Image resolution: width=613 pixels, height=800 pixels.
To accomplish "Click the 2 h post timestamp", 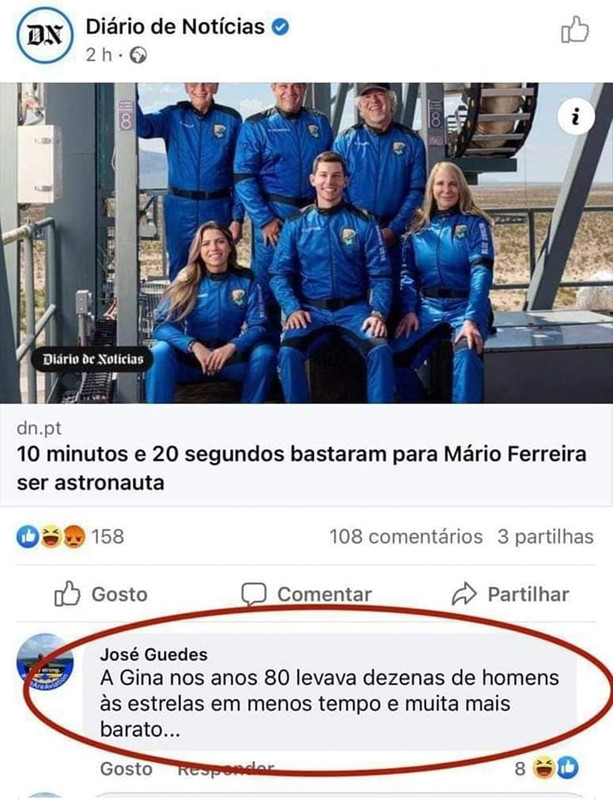I will pyautogui.click(x=99, y=55).
